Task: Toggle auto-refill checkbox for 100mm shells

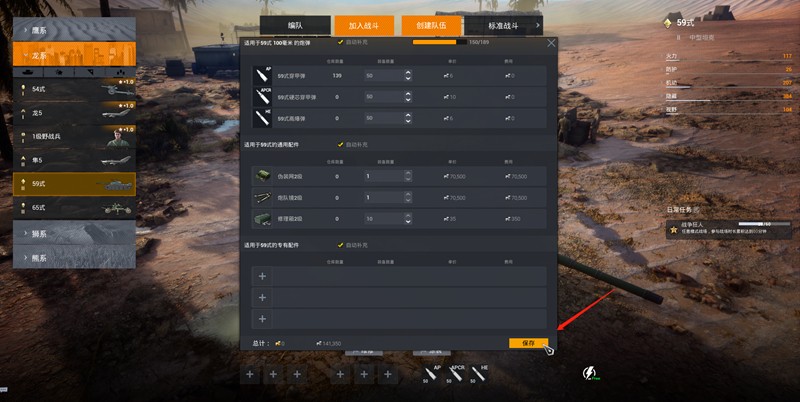Action: tap(340, 42)
